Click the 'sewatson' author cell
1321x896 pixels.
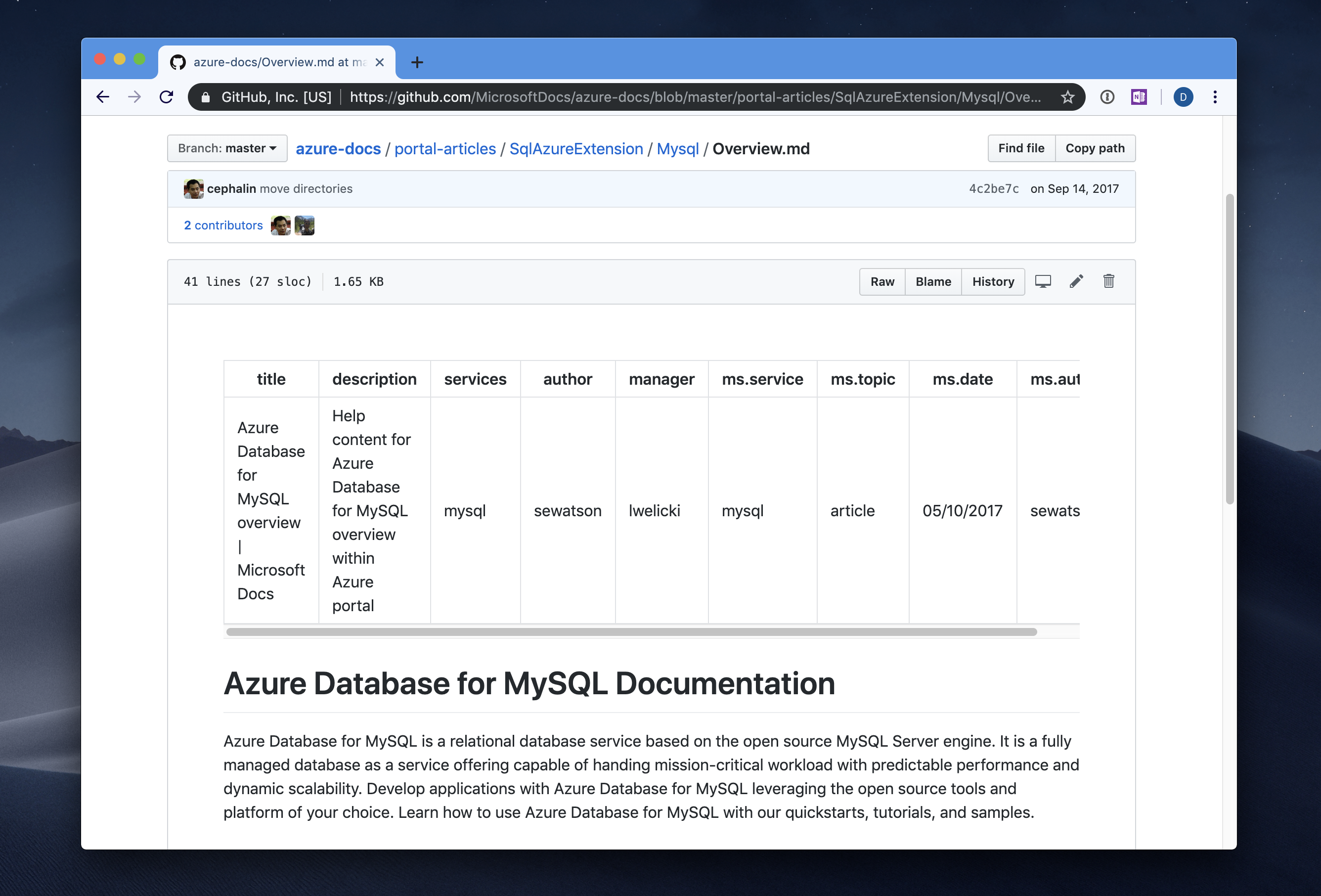coord(567,510)
